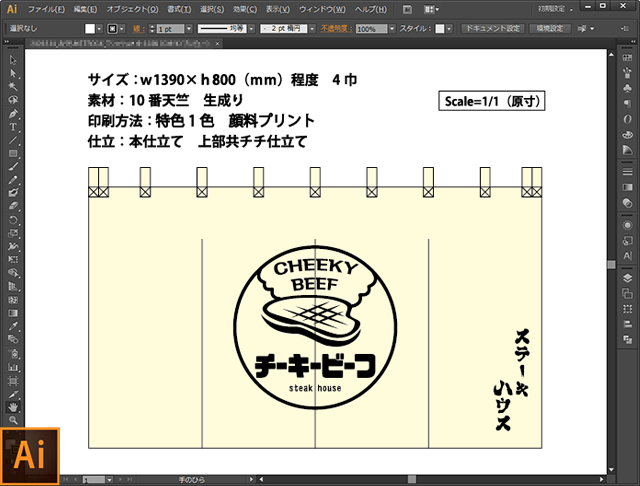This screenshot has width=640, height=486.
Task: Open the 初期設定 workspace switcher
Action: [554, 9]
